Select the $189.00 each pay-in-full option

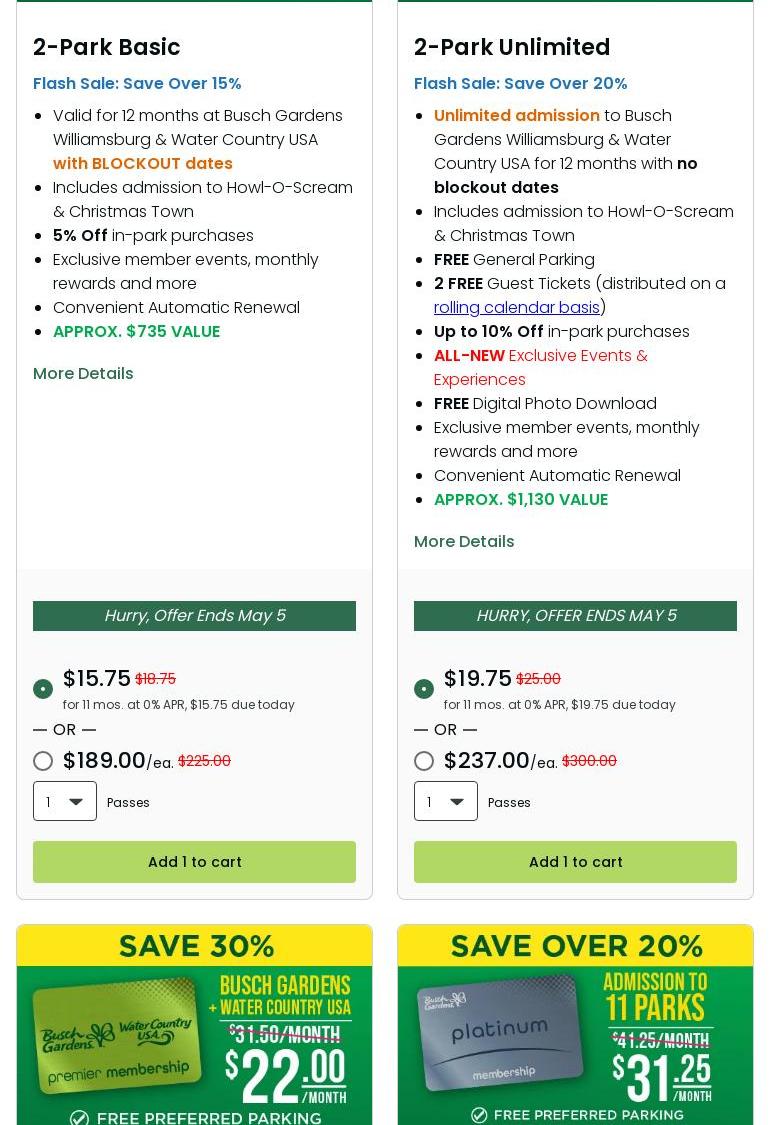pos(43,761)
